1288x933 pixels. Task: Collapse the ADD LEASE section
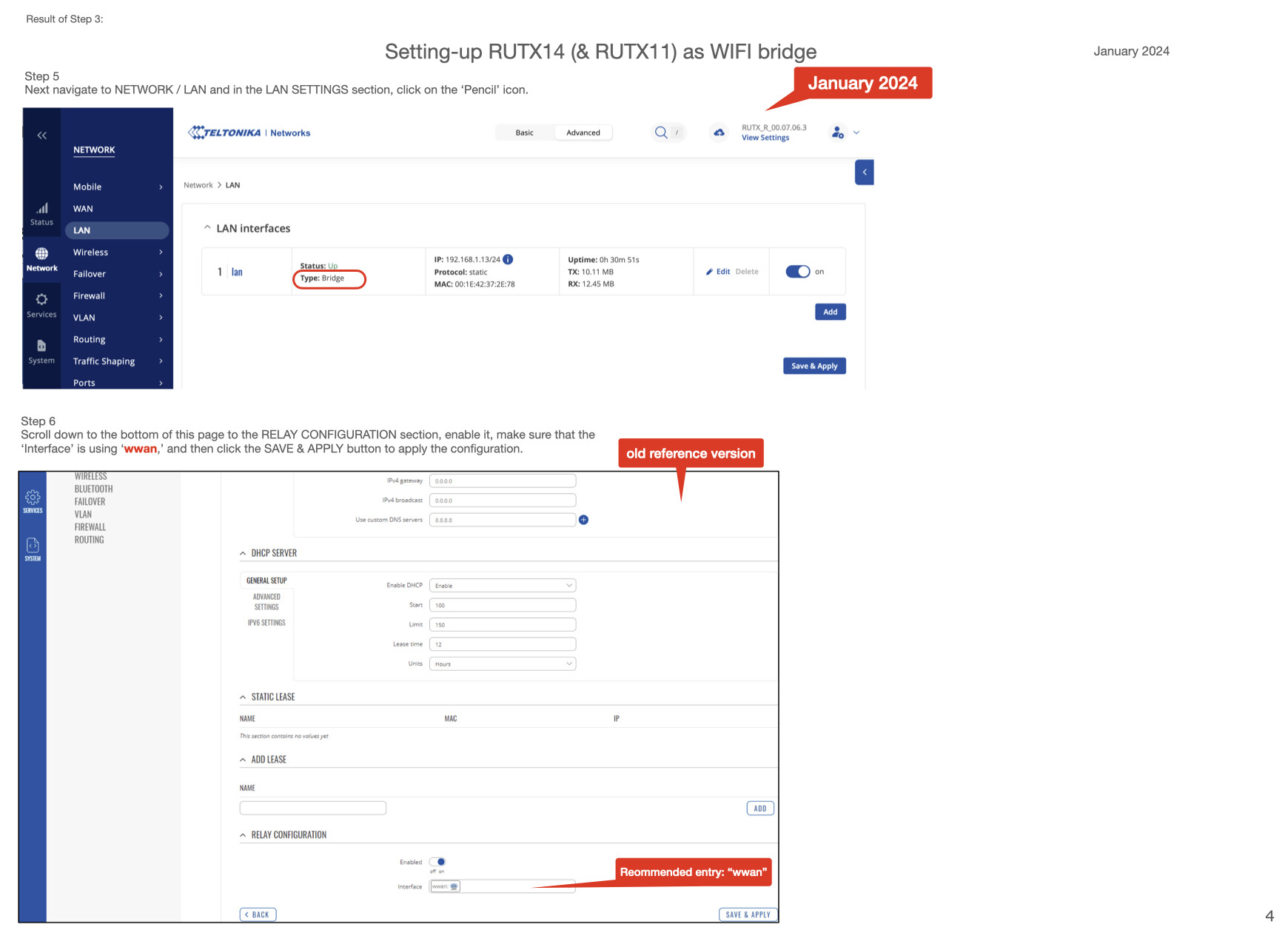(x=243, y=760)
